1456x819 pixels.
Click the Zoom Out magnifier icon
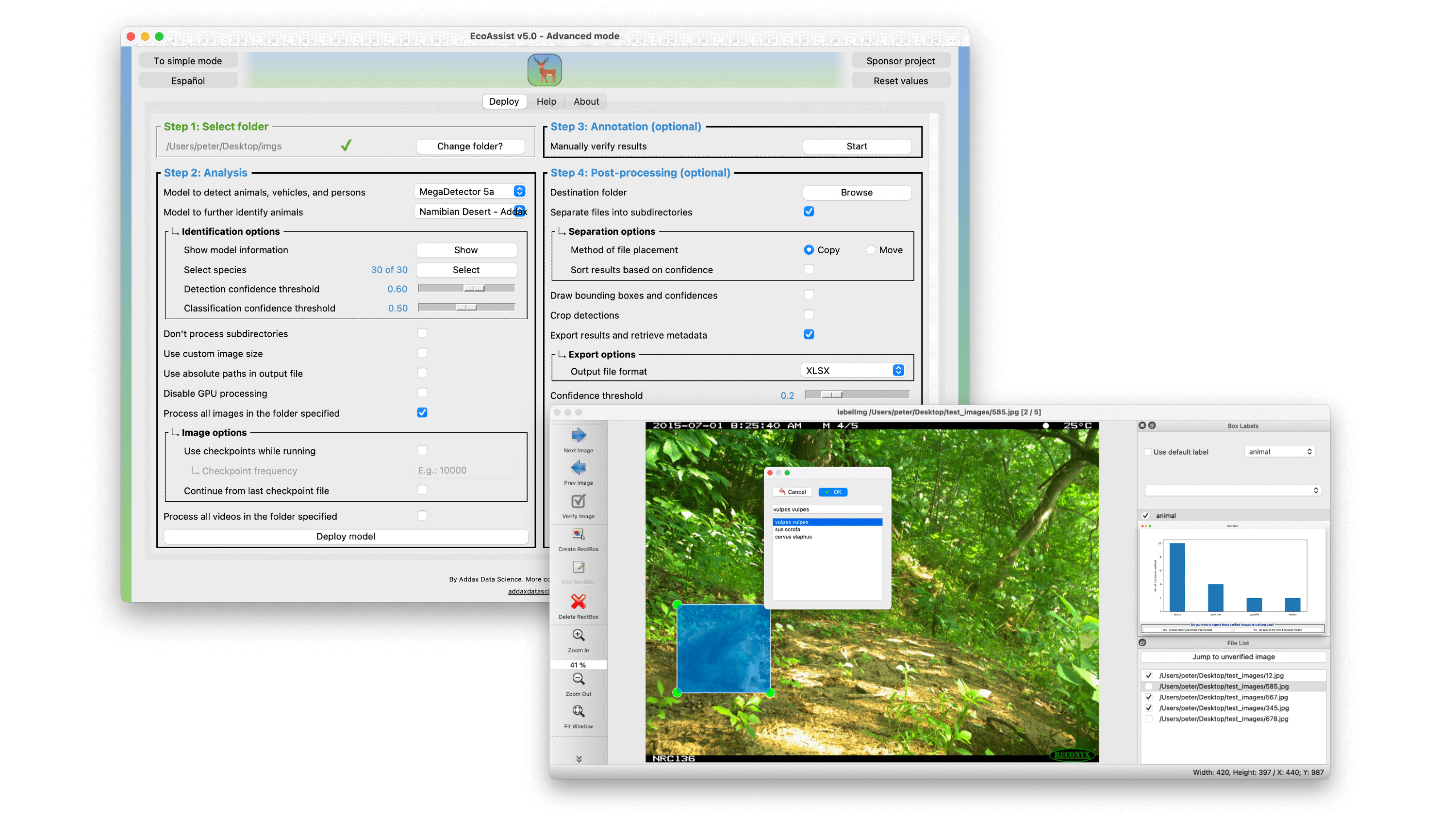tap(578, 679)
